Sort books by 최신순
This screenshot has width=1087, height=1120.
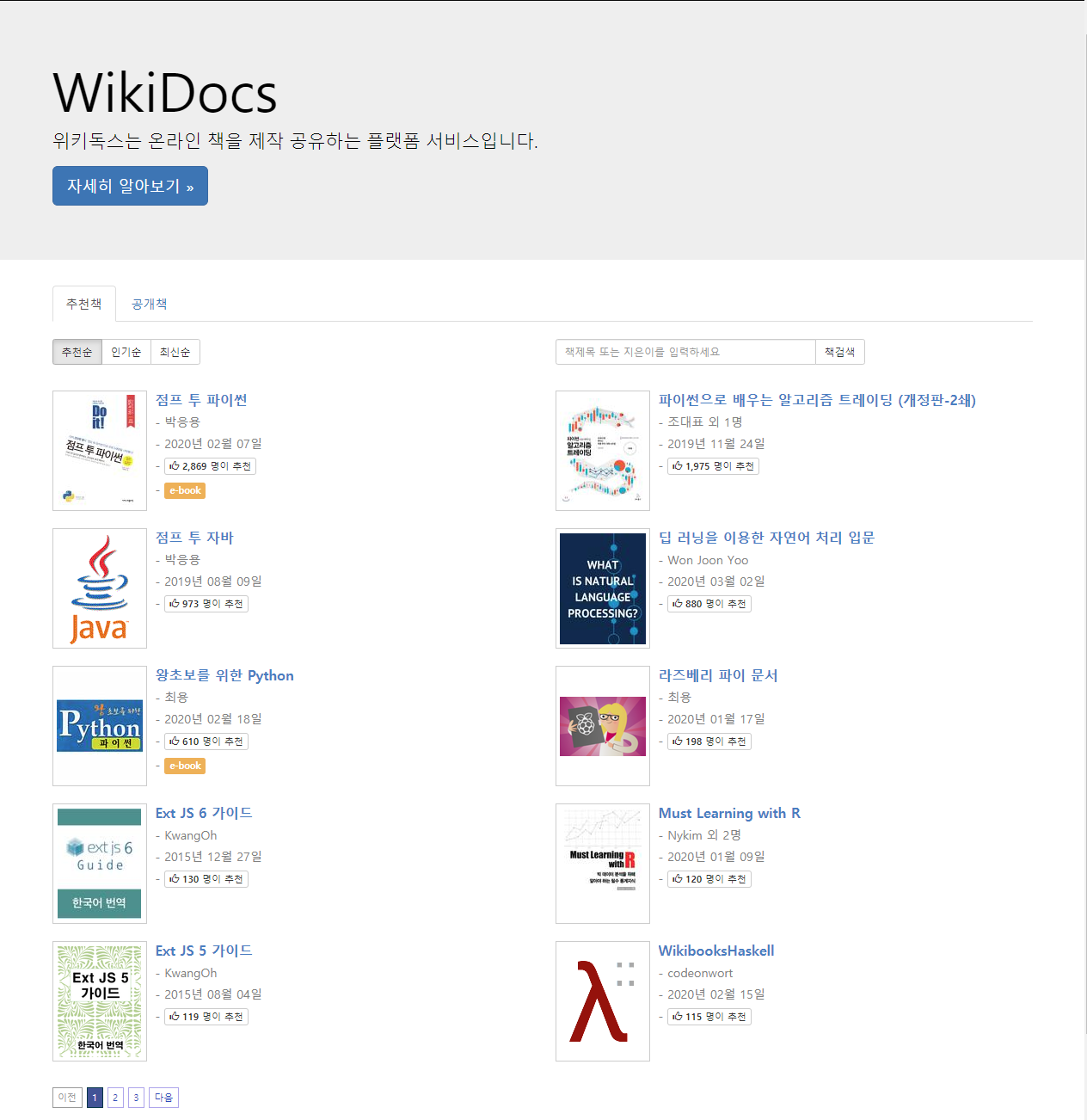[175, 352]
